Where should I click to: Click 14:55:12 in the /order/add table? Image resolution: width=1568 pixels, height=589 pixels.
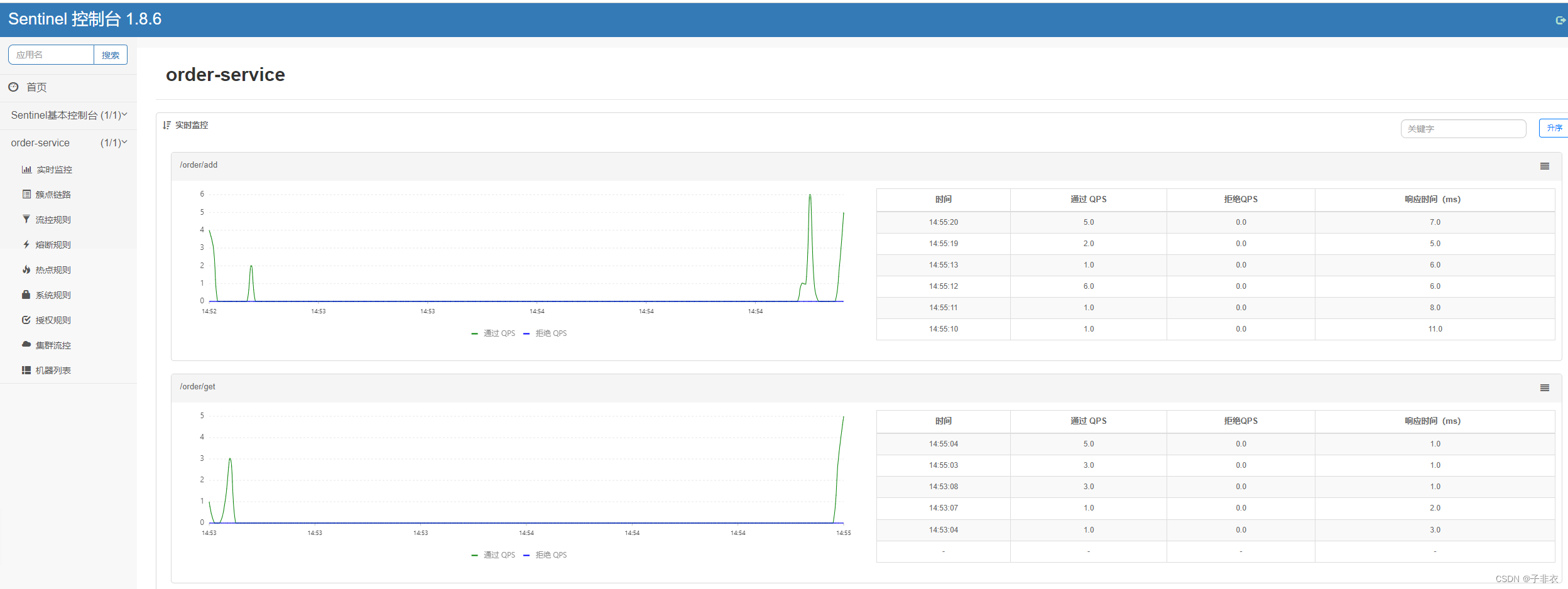pyautogui.click(x=944, y=286)
